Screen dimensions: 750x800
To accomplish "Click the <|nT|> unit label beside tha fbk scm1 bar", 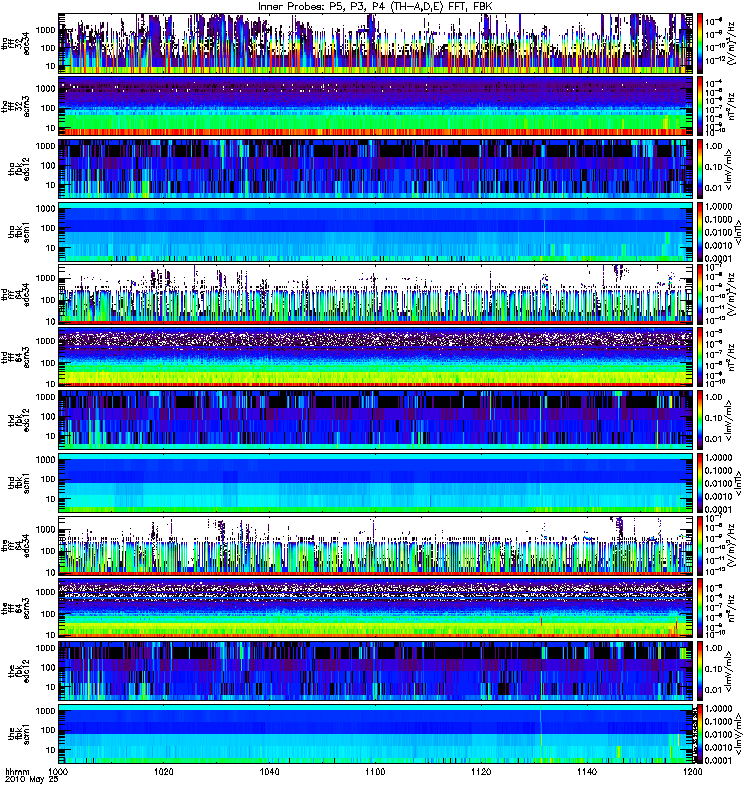I will pyautogui.click(x=738, y=232).
